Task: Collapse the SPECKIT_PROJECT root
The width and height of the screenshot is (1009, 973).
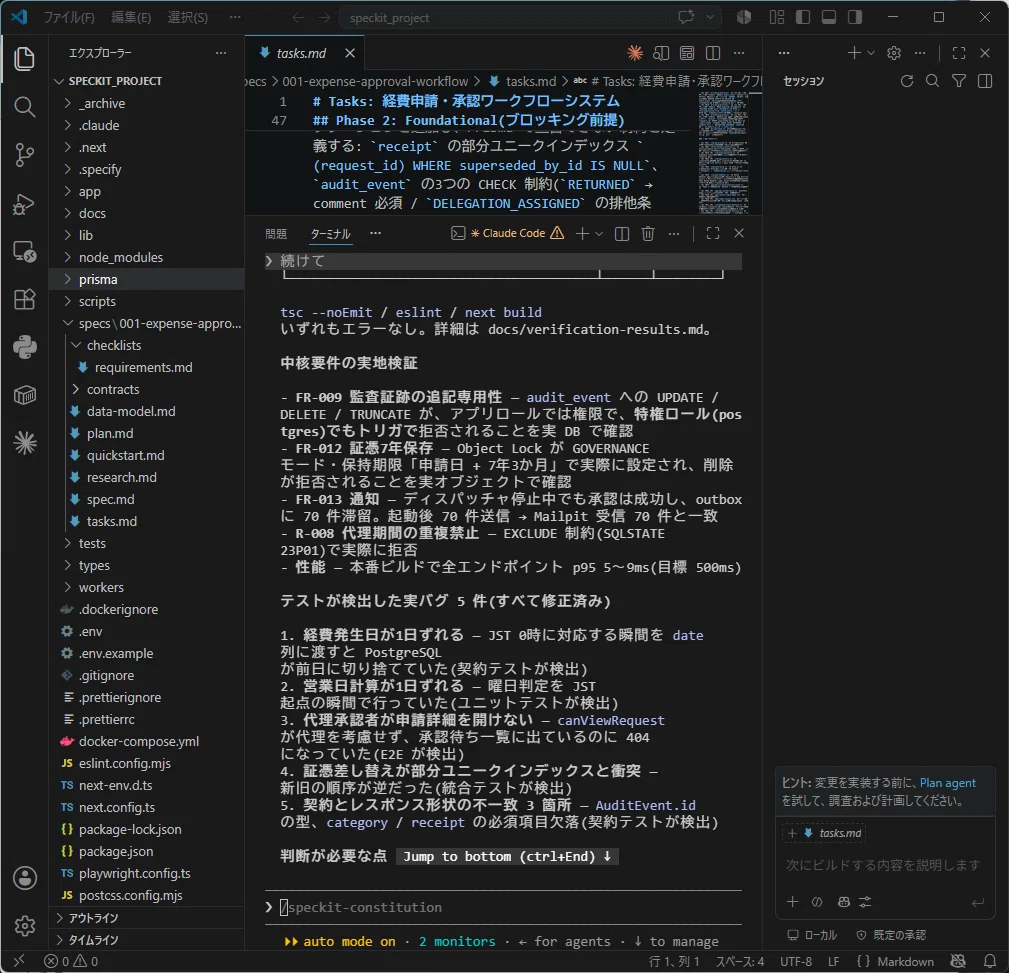Action: tap(147, 81)
